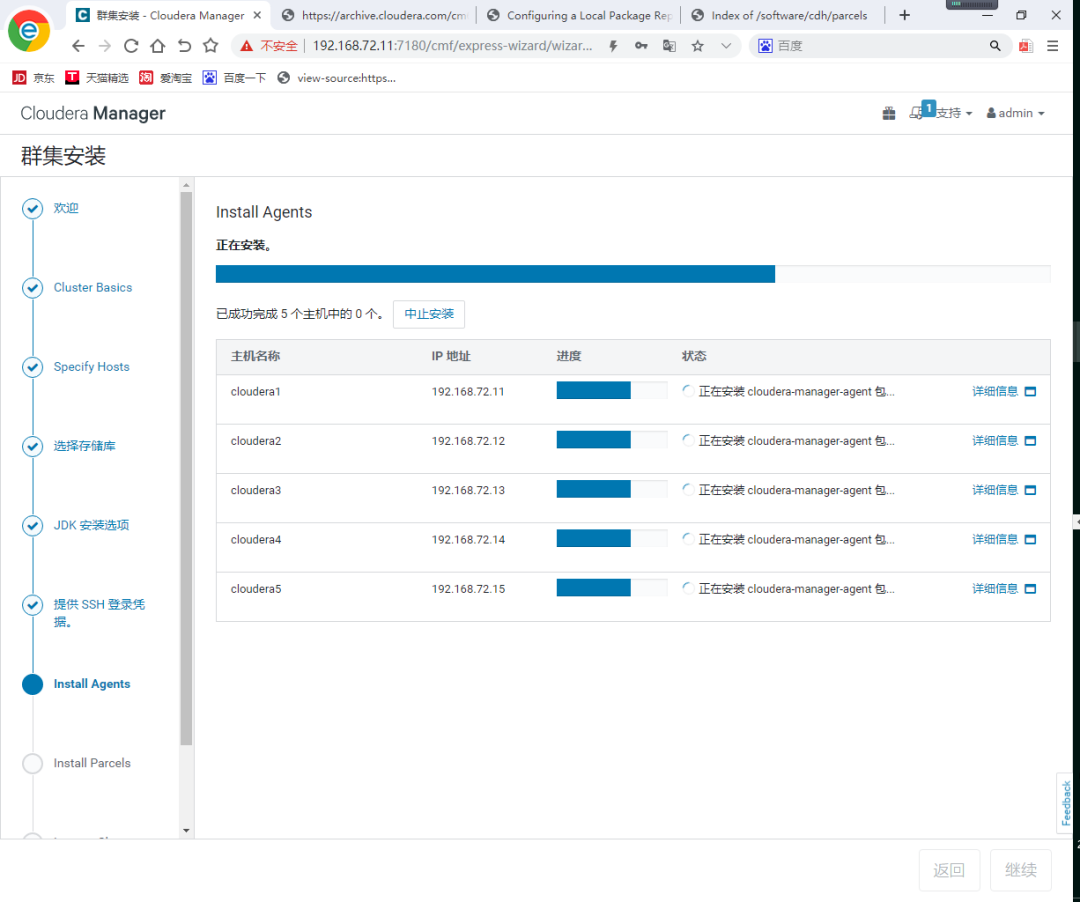Image resolution: width=1080 pixels, height=902 pixels.
Task: Click the sidebar scrollbar down arrow
Action: pos(186,831)
